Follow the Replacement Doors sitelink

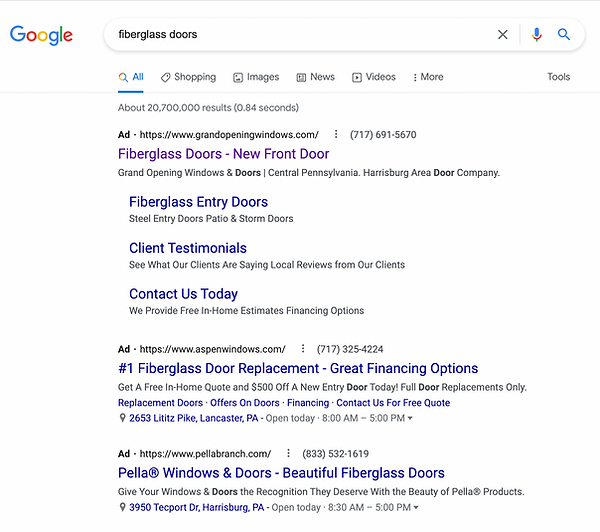(x=160, y=403)
